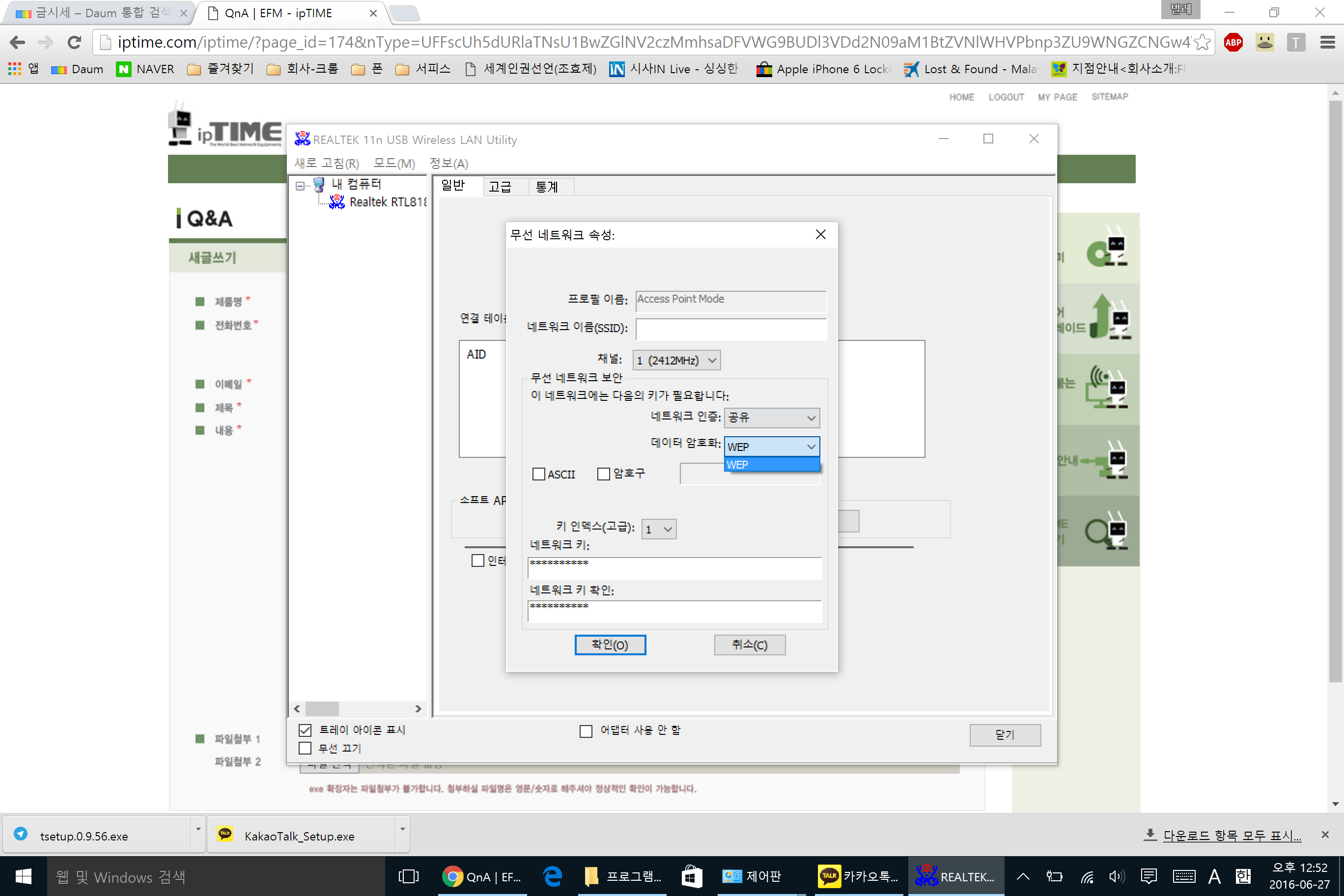
Task: Click the 닫기 button in the utility
Action: [x=1005, y=735]
